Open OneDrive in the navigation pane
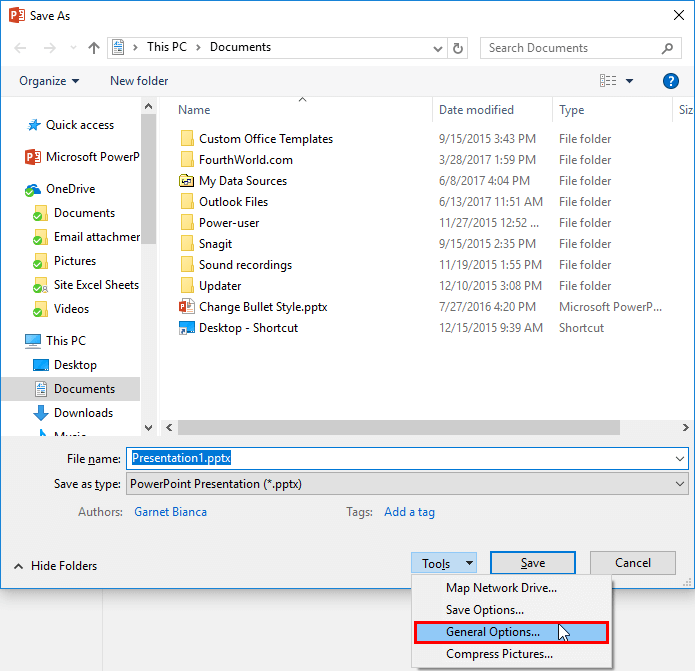The image size is (695, 671). point(72,189)
